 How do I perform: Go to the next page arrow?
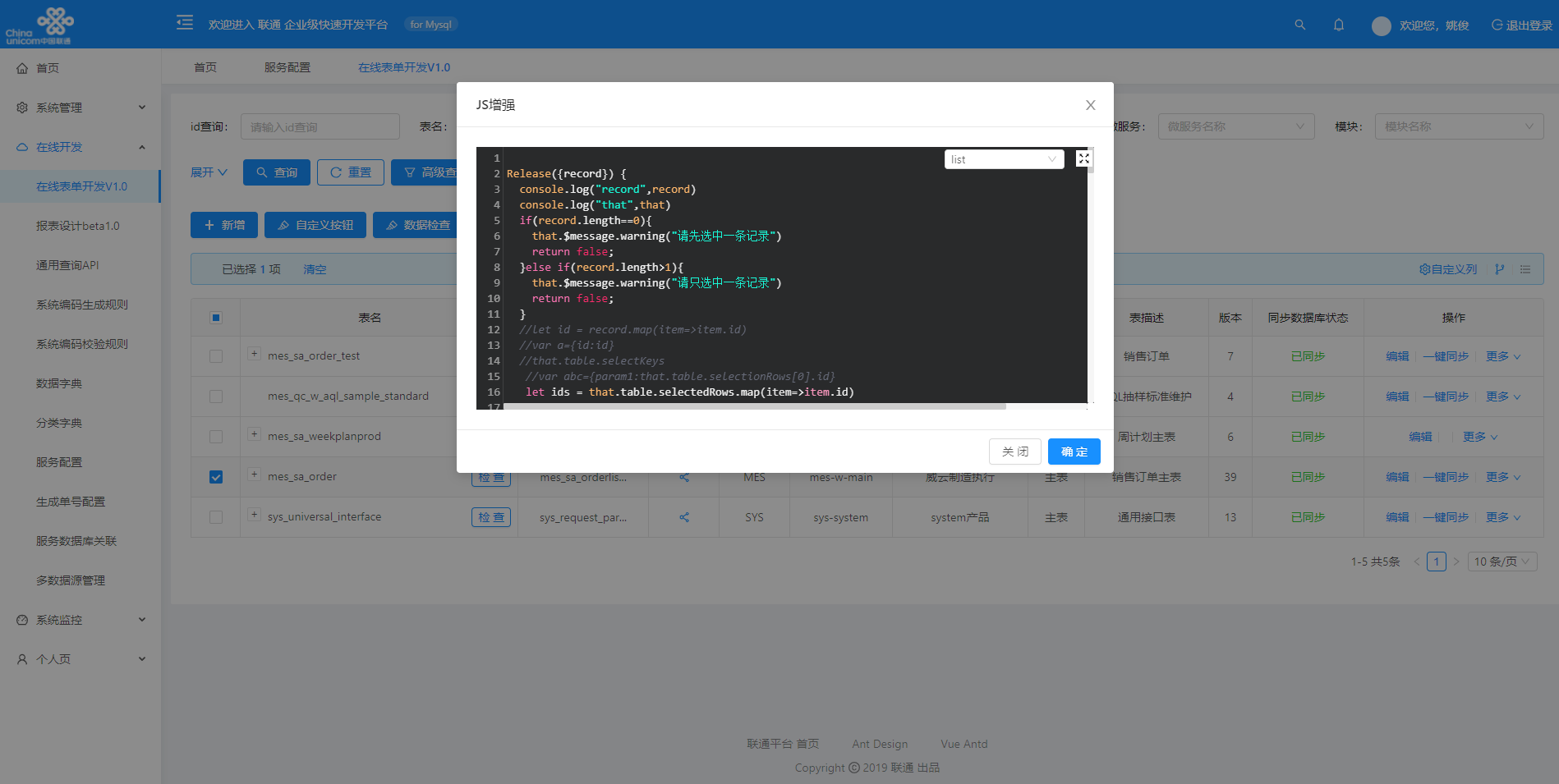[x=1456, y=562]
